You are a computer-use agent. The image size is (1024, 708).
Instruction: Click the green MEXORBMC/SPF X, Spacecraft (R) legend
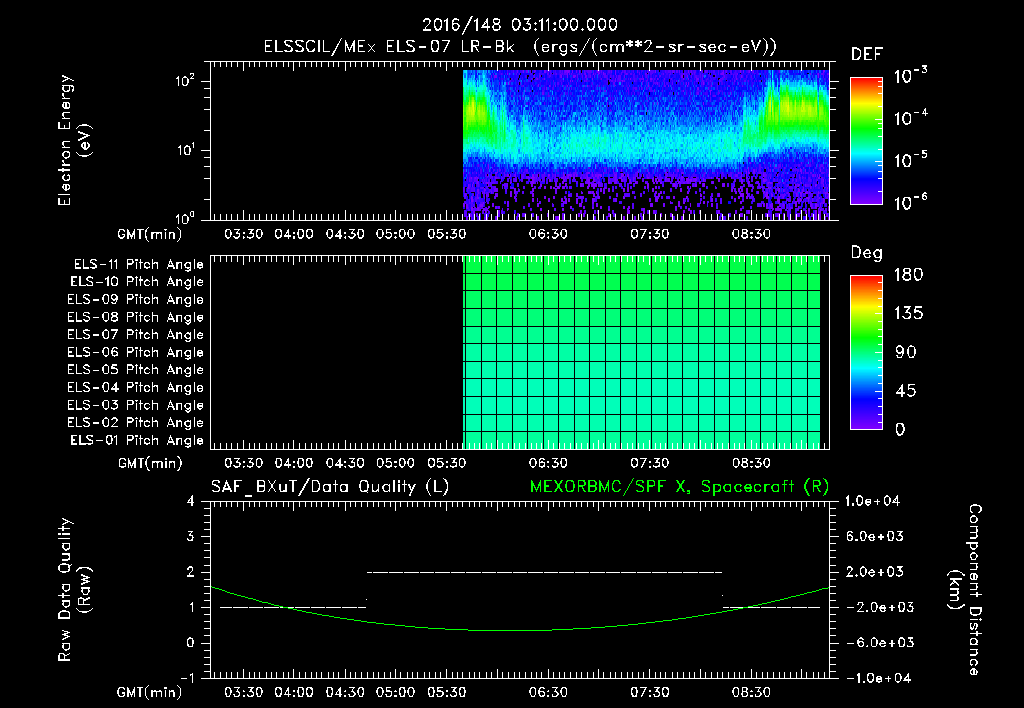pos(679,487)
